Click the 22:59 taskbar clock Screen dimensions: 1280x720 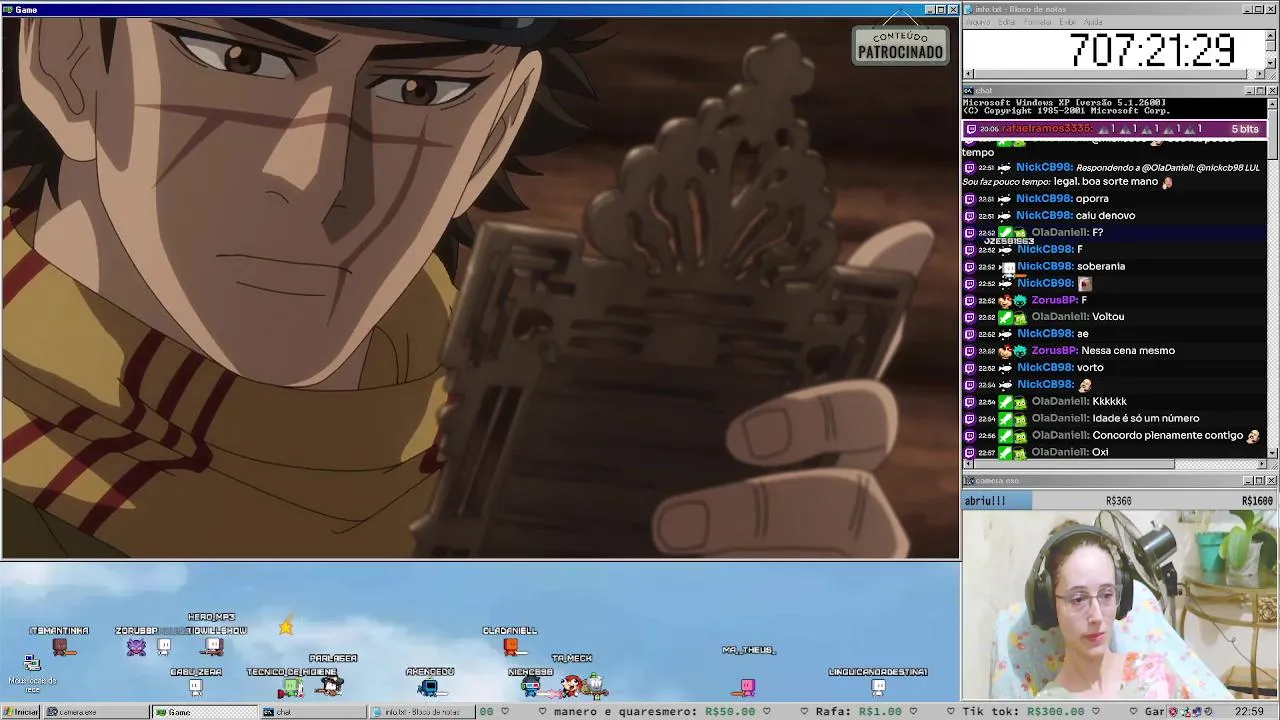tap(1249, 712)
